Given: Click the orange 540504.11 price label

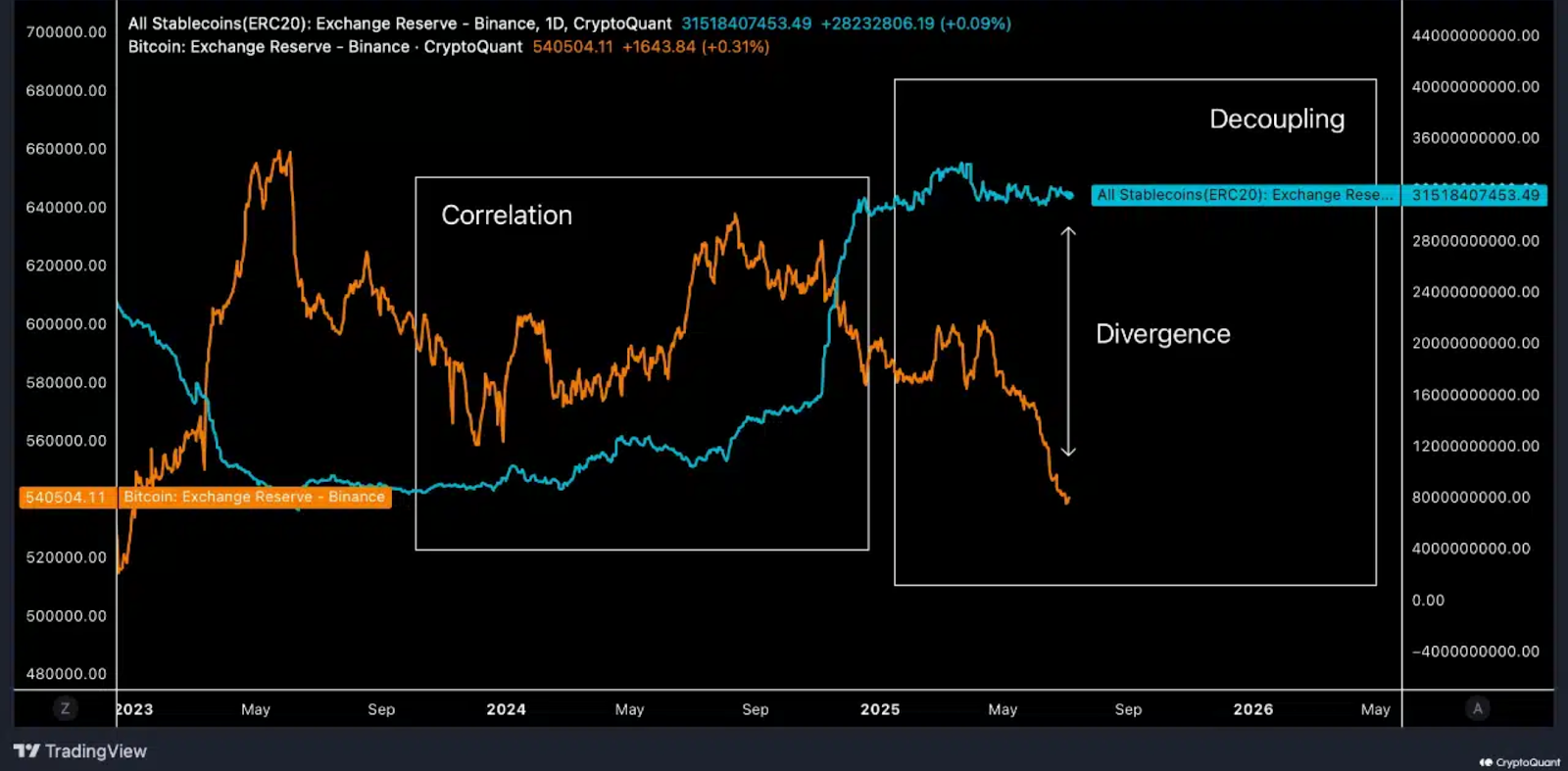Looking at the screenshot, I should (x=66, y=498).
